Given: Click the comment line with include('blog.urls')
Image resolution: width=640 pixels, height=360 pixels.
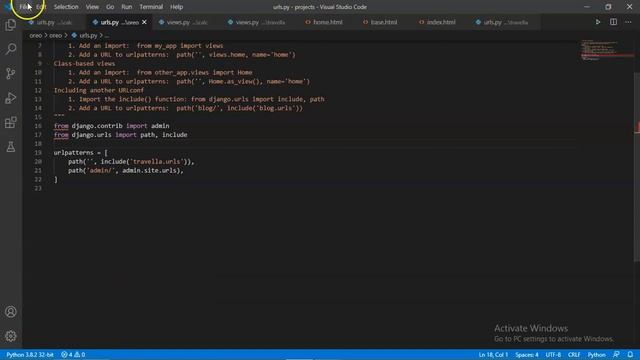Looking at the screenshot, I should (x=185, y=108).
